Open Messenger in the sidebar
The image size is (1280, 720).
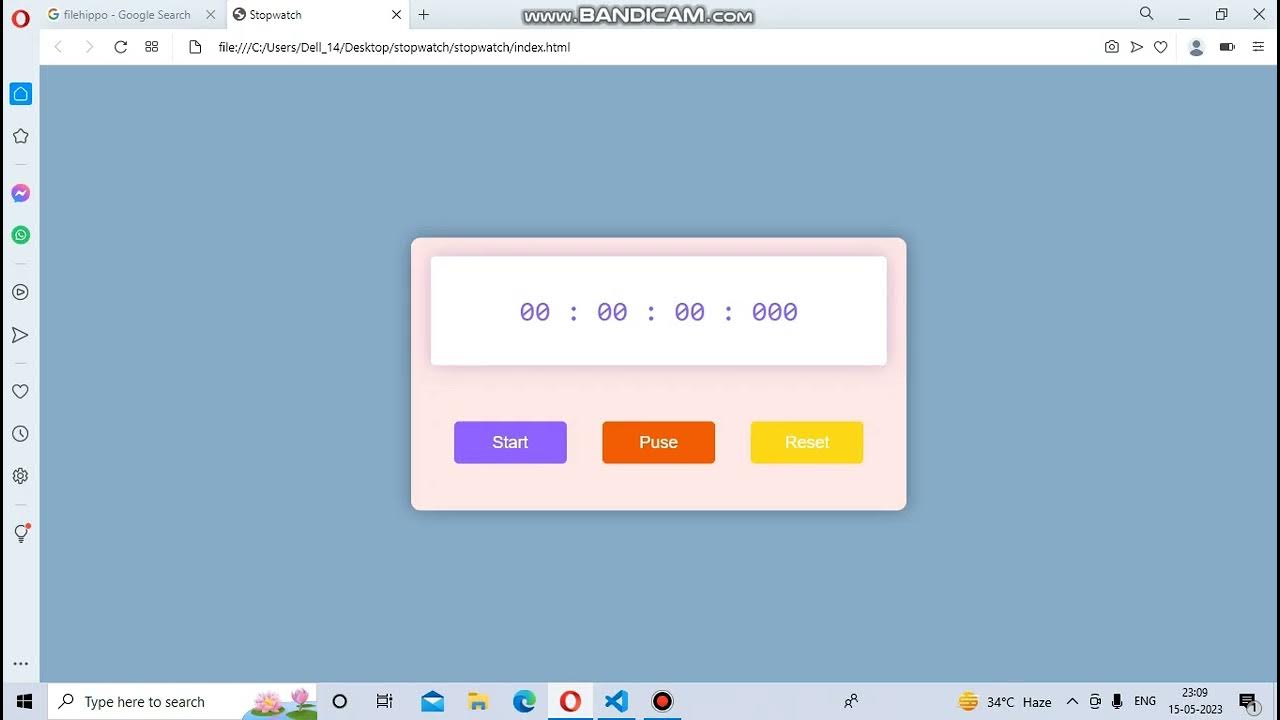pyautogui.click(x=20, y=193)
